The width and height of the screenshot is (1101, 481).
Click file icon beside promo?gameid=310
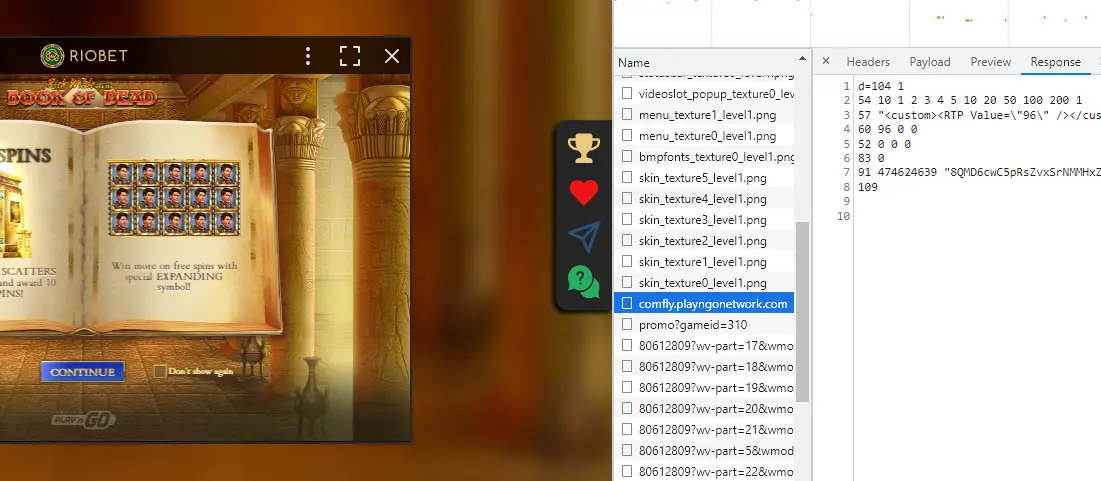(627, 324)
